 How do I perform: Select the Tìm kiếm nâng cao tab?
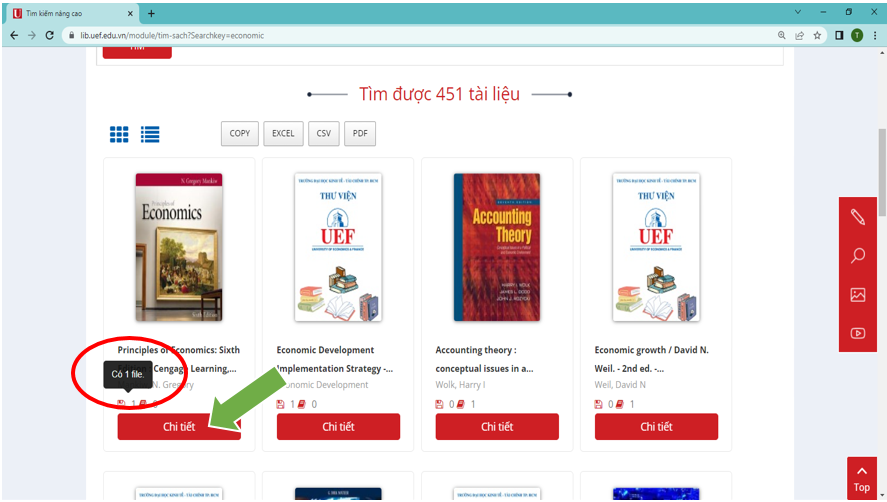click(x=71, y=13)
